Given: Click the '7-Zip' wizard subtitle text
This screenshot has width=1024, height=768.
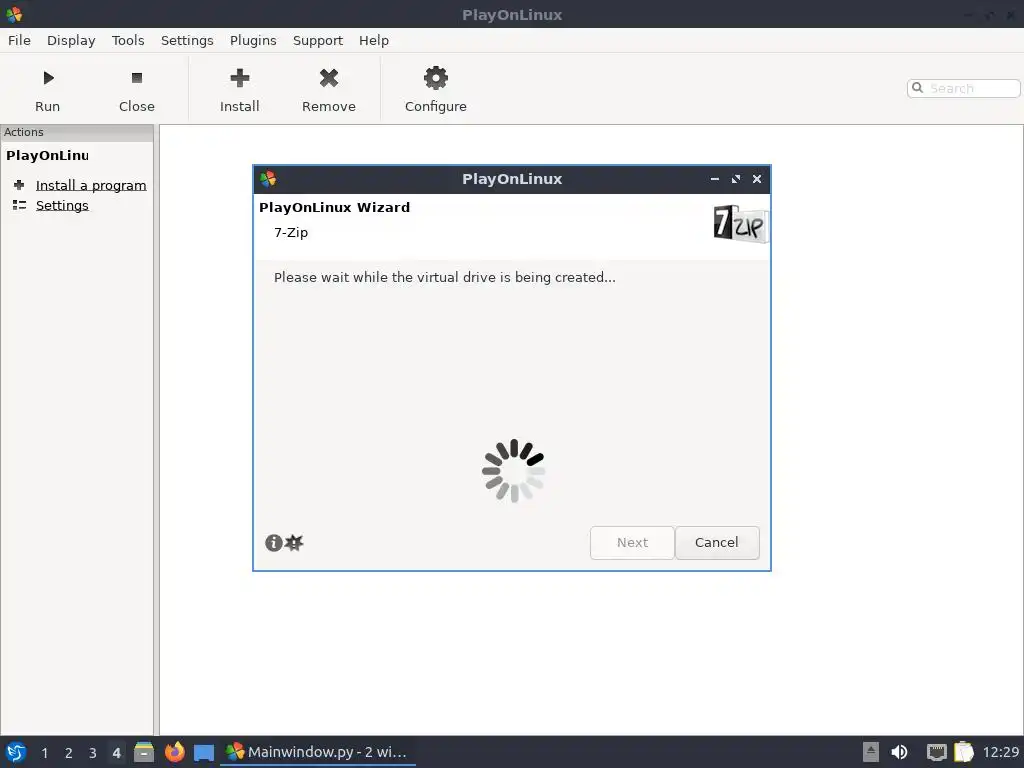Looking at the screenshot, I should tap(291, 232).
